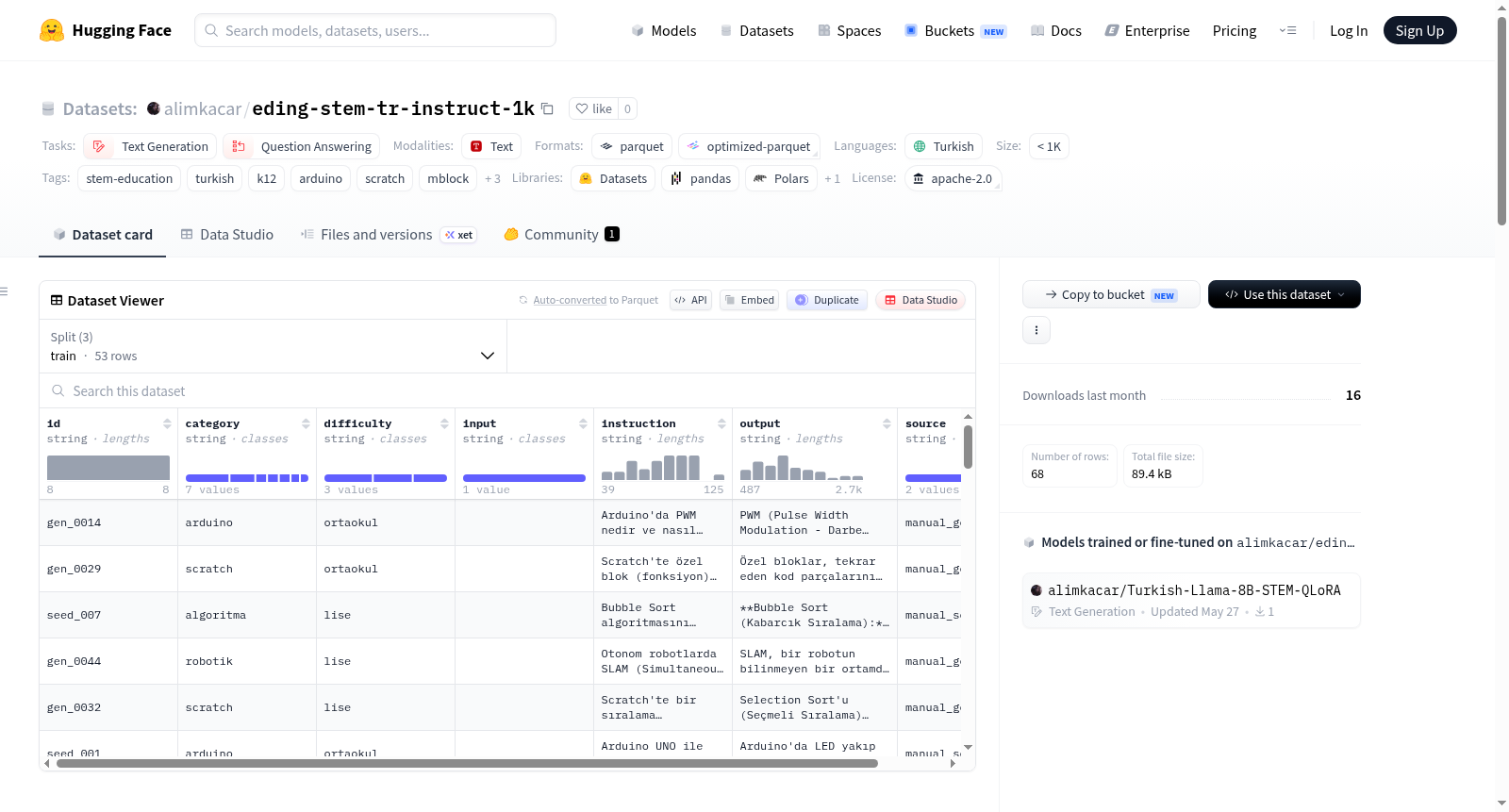Open Enterprise in the top navigation
The height and width of the screenshot is (812, 1509).
tap(1147, 30)
